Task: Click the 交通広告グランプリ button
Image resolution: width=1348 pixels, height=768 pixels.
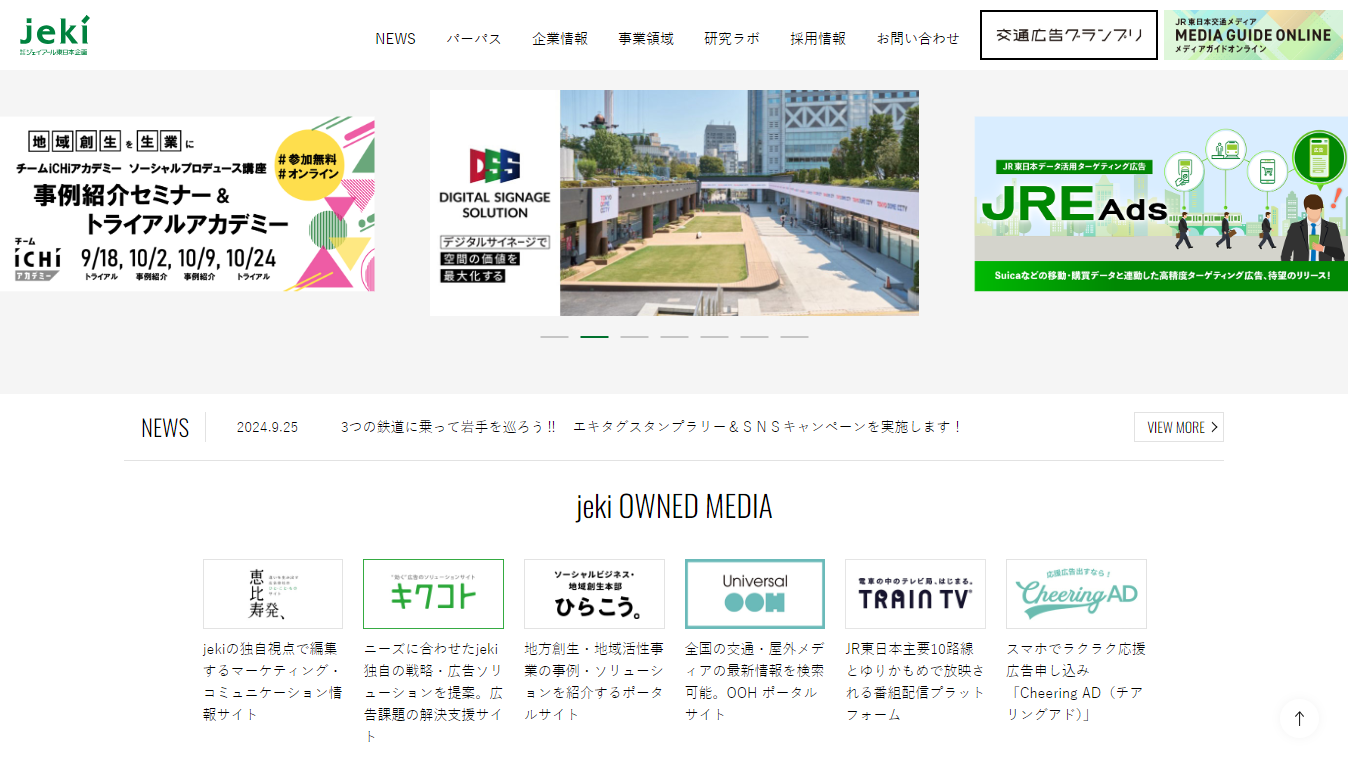Action: 1069,35
